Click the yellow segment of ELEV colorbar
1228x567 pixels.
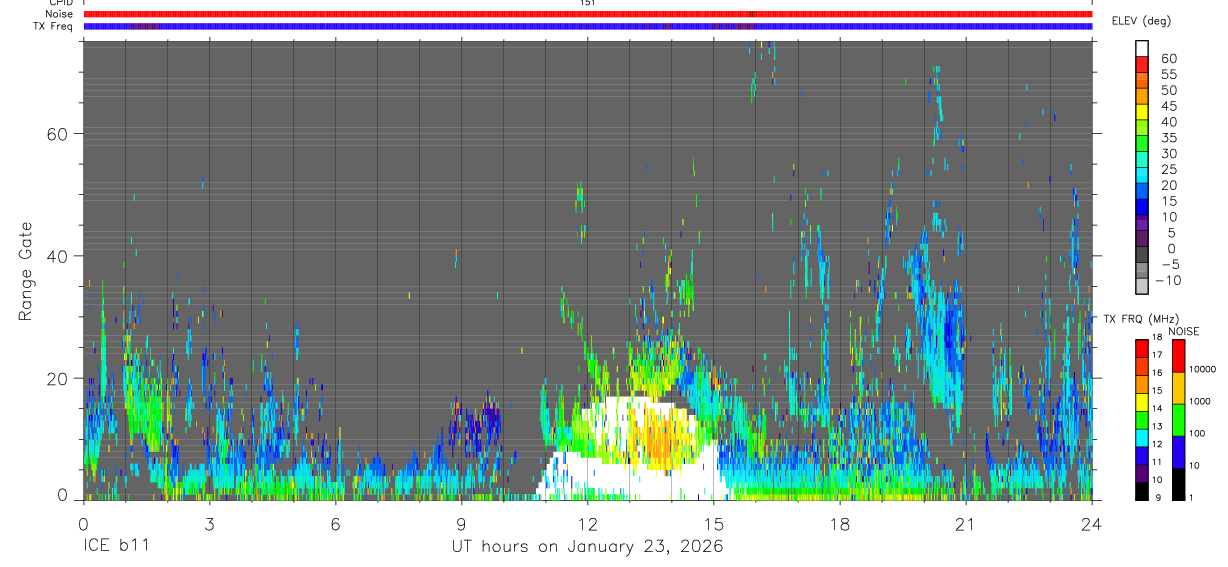tap(1142, 112)
